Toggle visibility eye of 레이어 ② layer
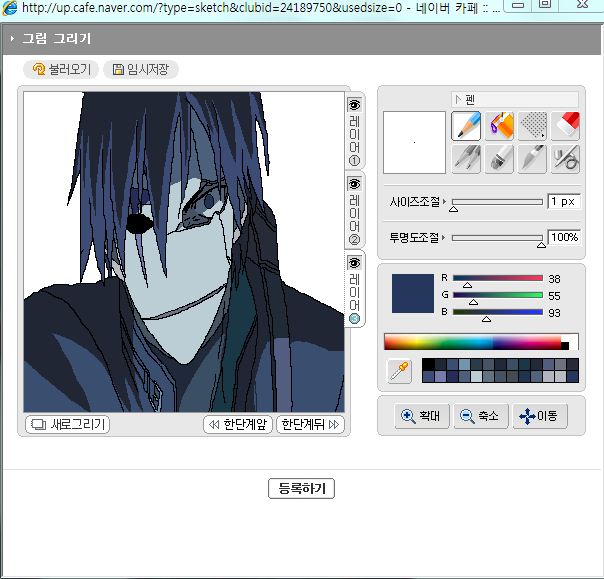 [x=354, y=184]
